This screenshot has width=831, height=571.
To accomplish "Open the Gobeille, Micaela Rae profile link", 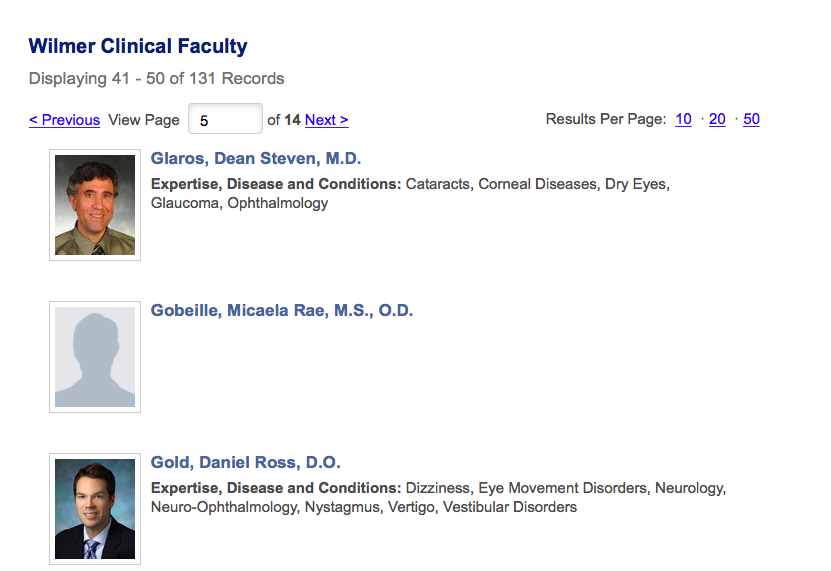I will coord(282,310).
